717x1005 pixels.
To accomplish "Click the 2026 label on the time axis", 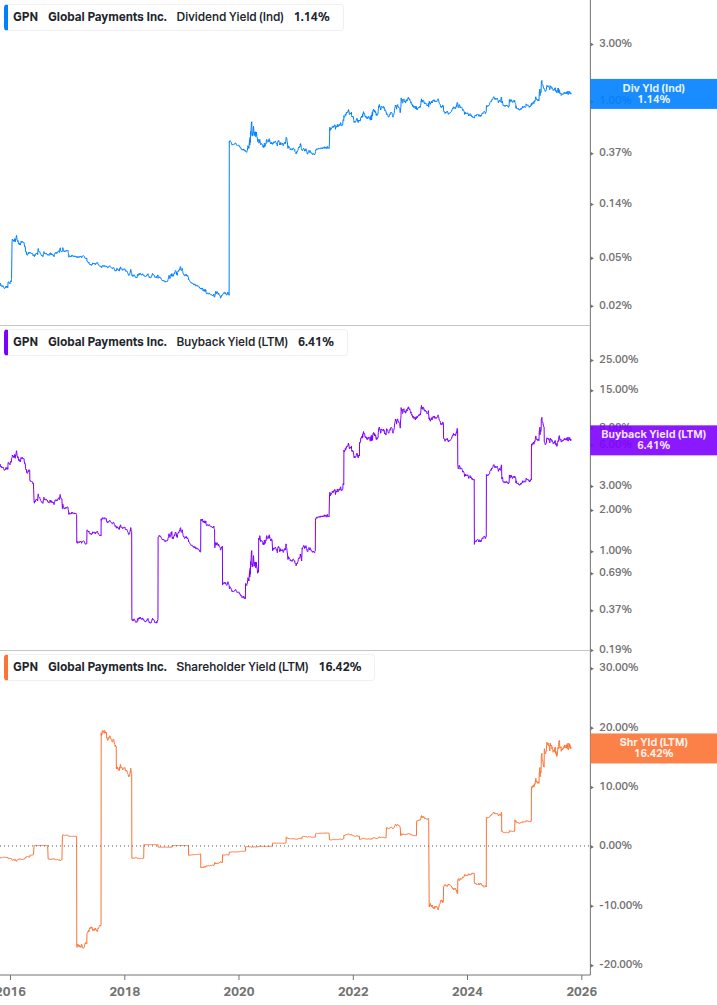I will [x=581, y=991].
